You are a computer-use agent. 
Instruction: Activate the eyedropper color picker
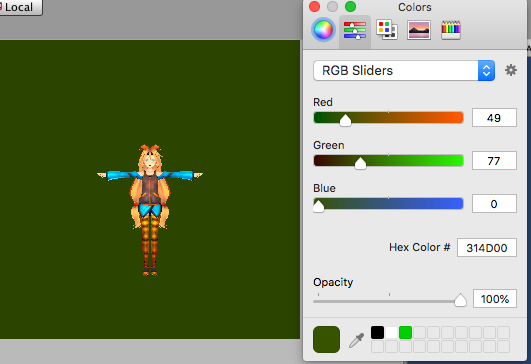tap(356, 340)
